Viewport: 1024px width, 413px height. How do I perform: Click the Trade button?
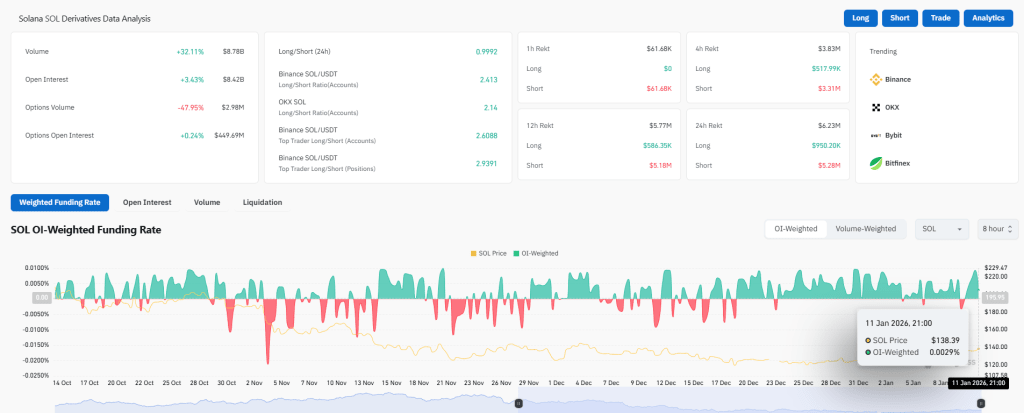pyautogui.click(x=940, y=18)
